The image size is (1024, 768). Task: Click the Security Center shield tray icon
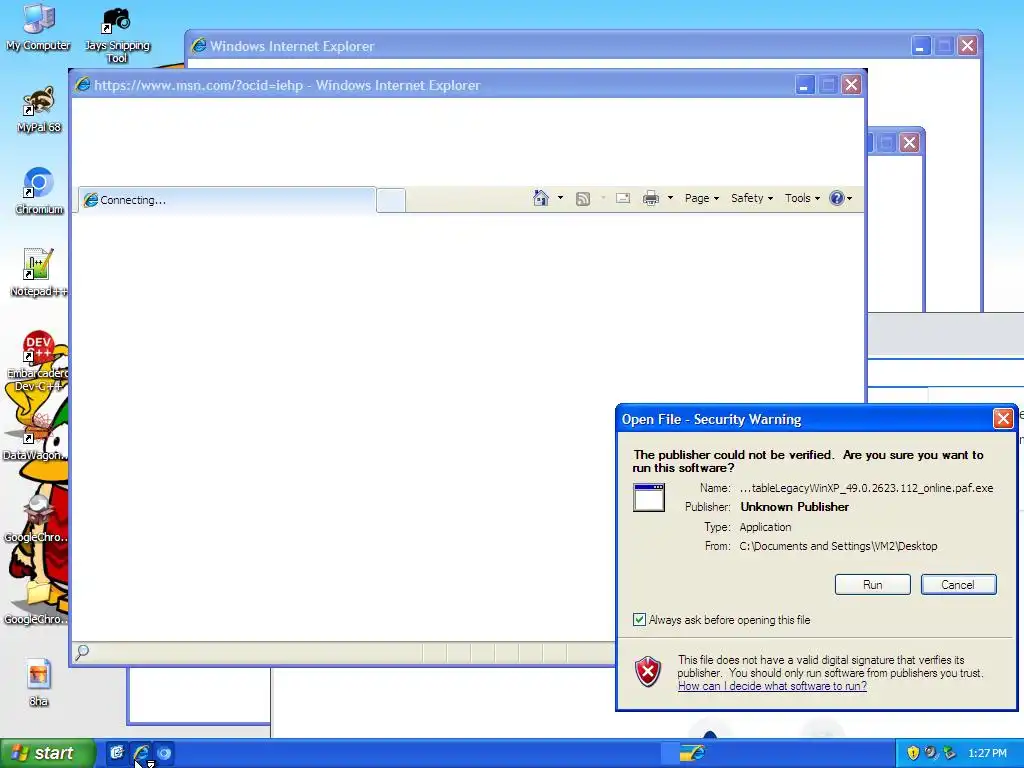tap(913, 753)
